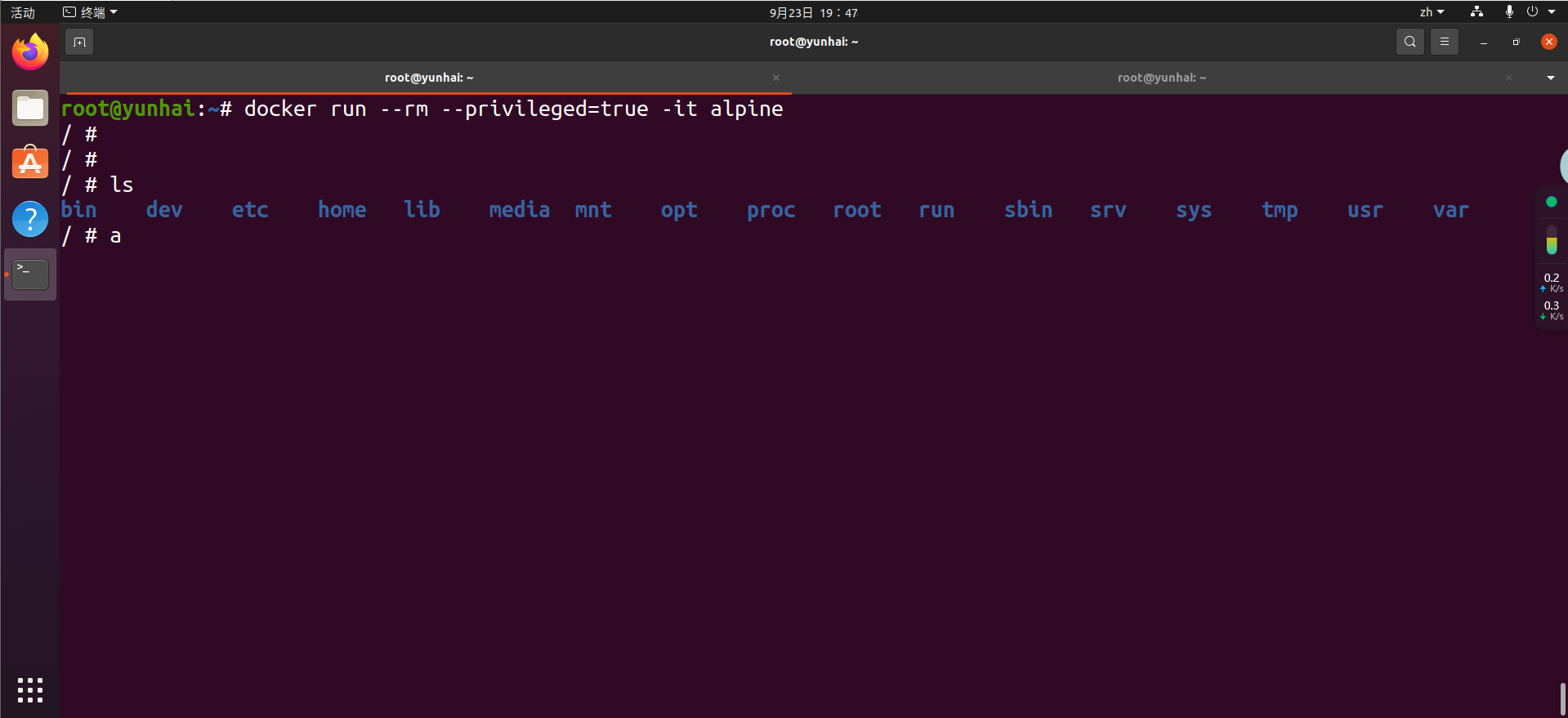
Task: Open Ubuntu Software from the dock
Action: [30, 163]
